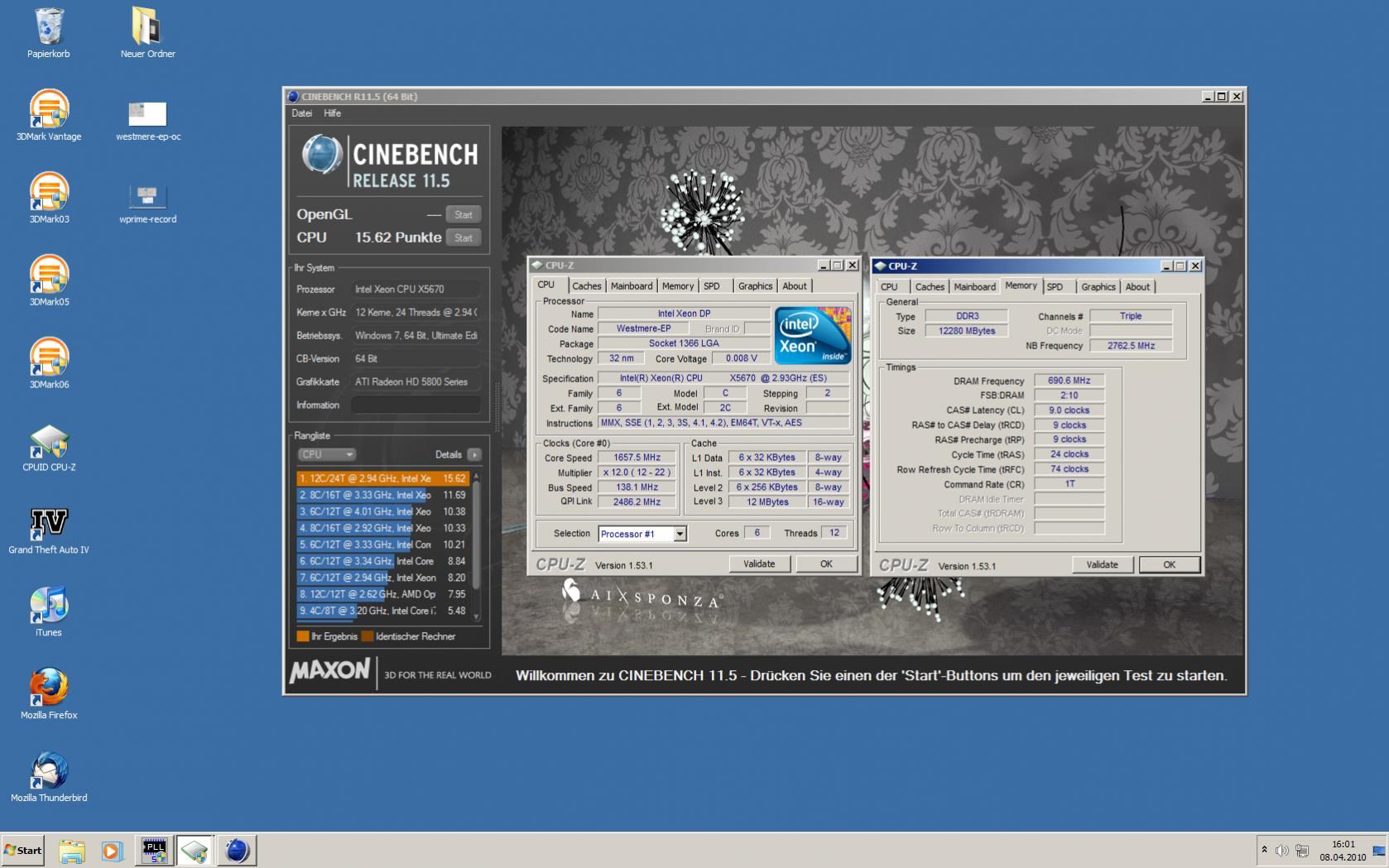
Task: Click the Rangliste vertical scrollbar
Action: click(x=477, y=545)
